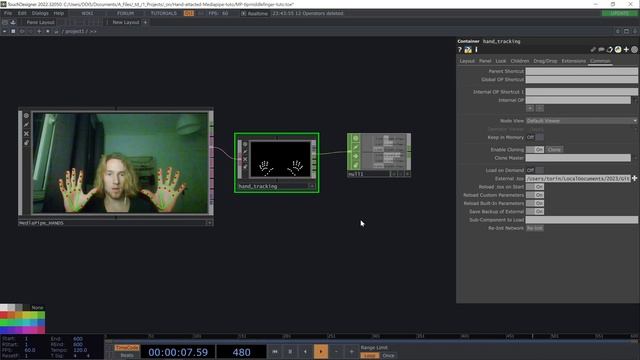This screenshot has width=640, height=360.
Task: Toggle Reload .tox on Start switch
Action: 535,187
